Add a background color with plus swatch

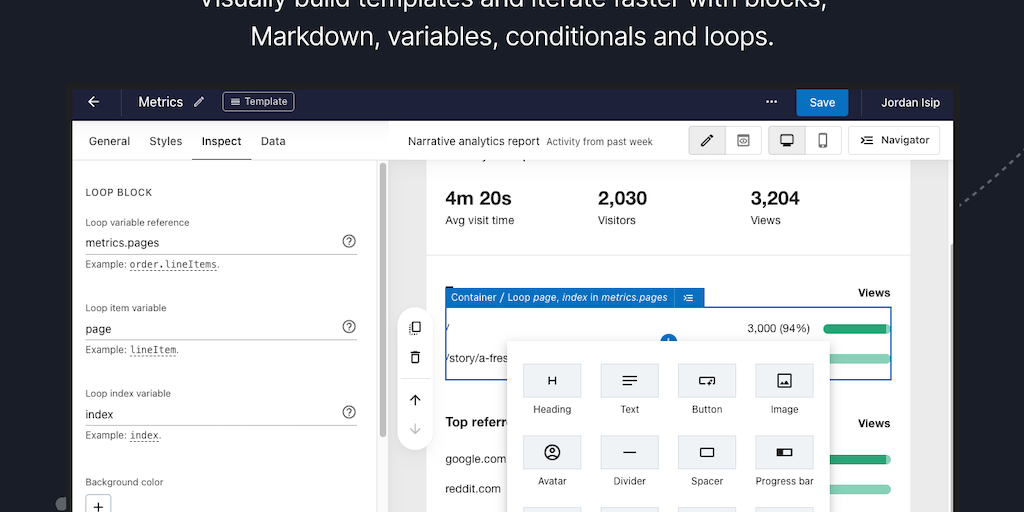pyautogui.click(x=99, y=505)
